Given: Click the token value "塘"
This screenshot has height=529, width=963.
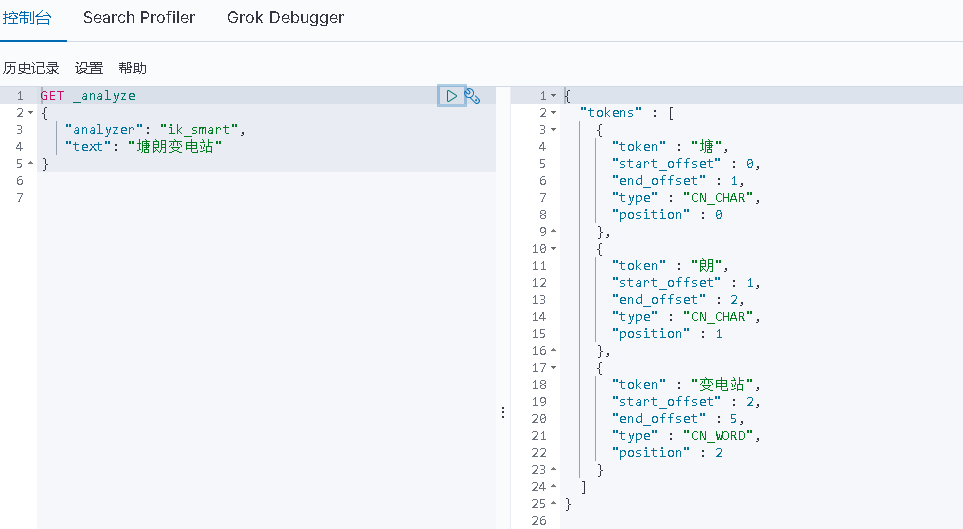Looking at the screenshot, I should tap(706, 146).
